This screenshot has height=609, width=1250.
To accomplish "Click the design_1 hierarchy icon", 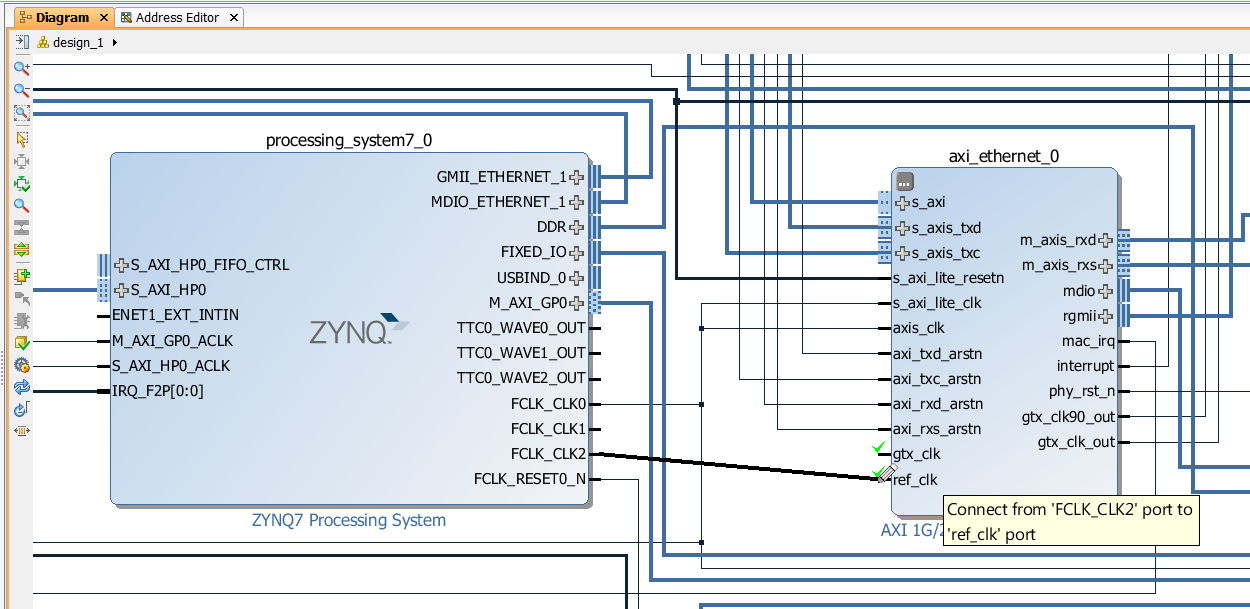I will pos(43,43).
